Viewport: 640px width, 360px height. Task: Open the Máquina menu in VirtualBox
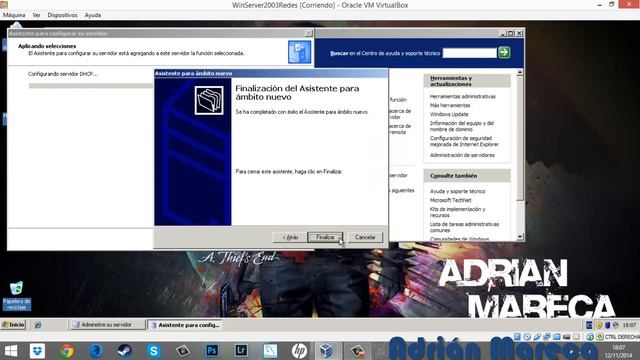pyautogui.click(x=14, y=15)
